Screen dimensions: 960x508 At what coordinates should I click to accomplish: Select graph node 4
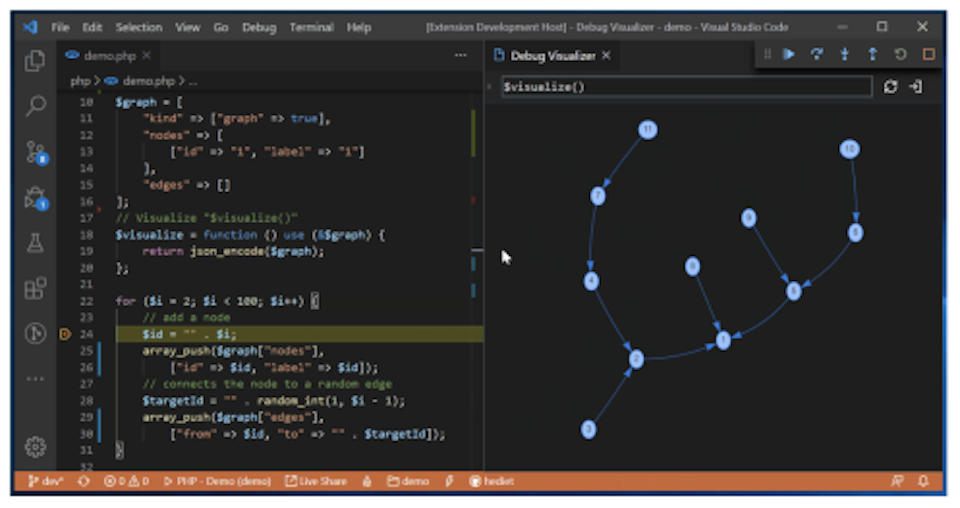pos(591,281)
